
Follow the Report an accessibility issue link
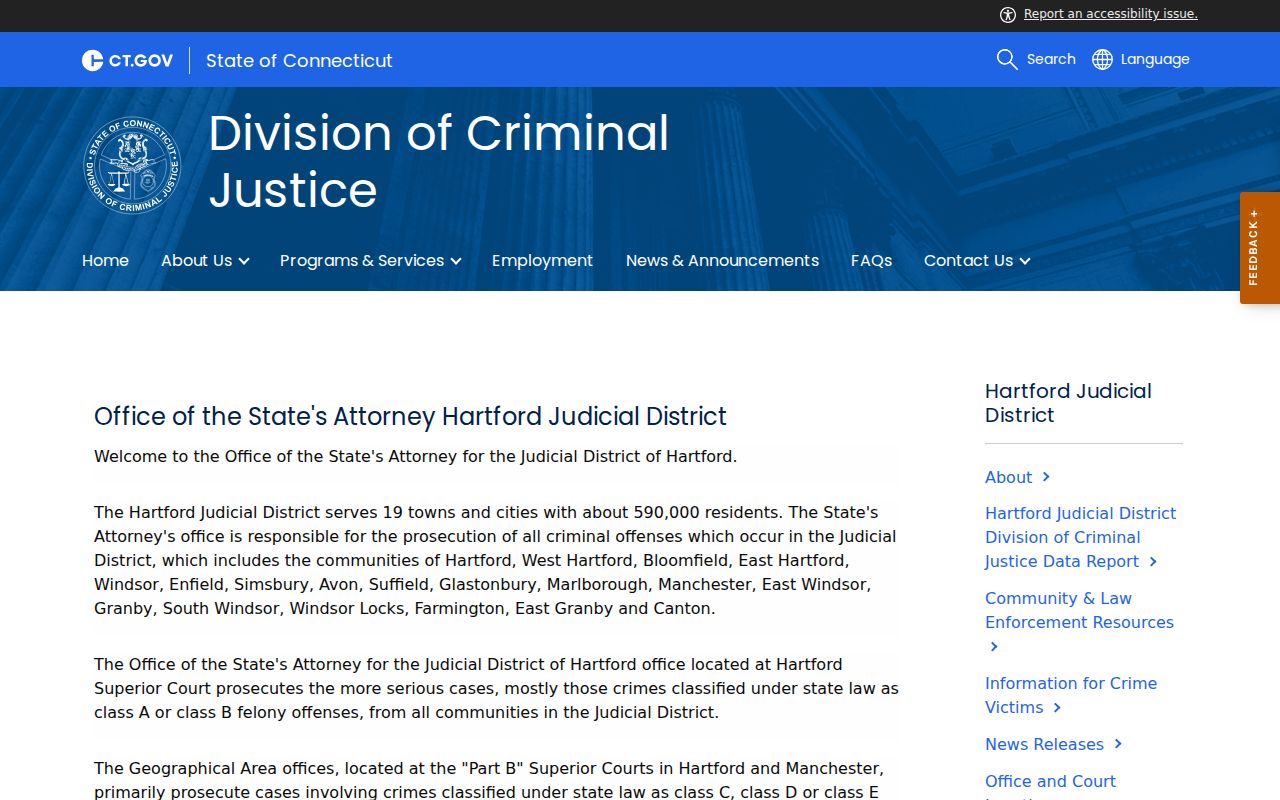[1110, 14]
